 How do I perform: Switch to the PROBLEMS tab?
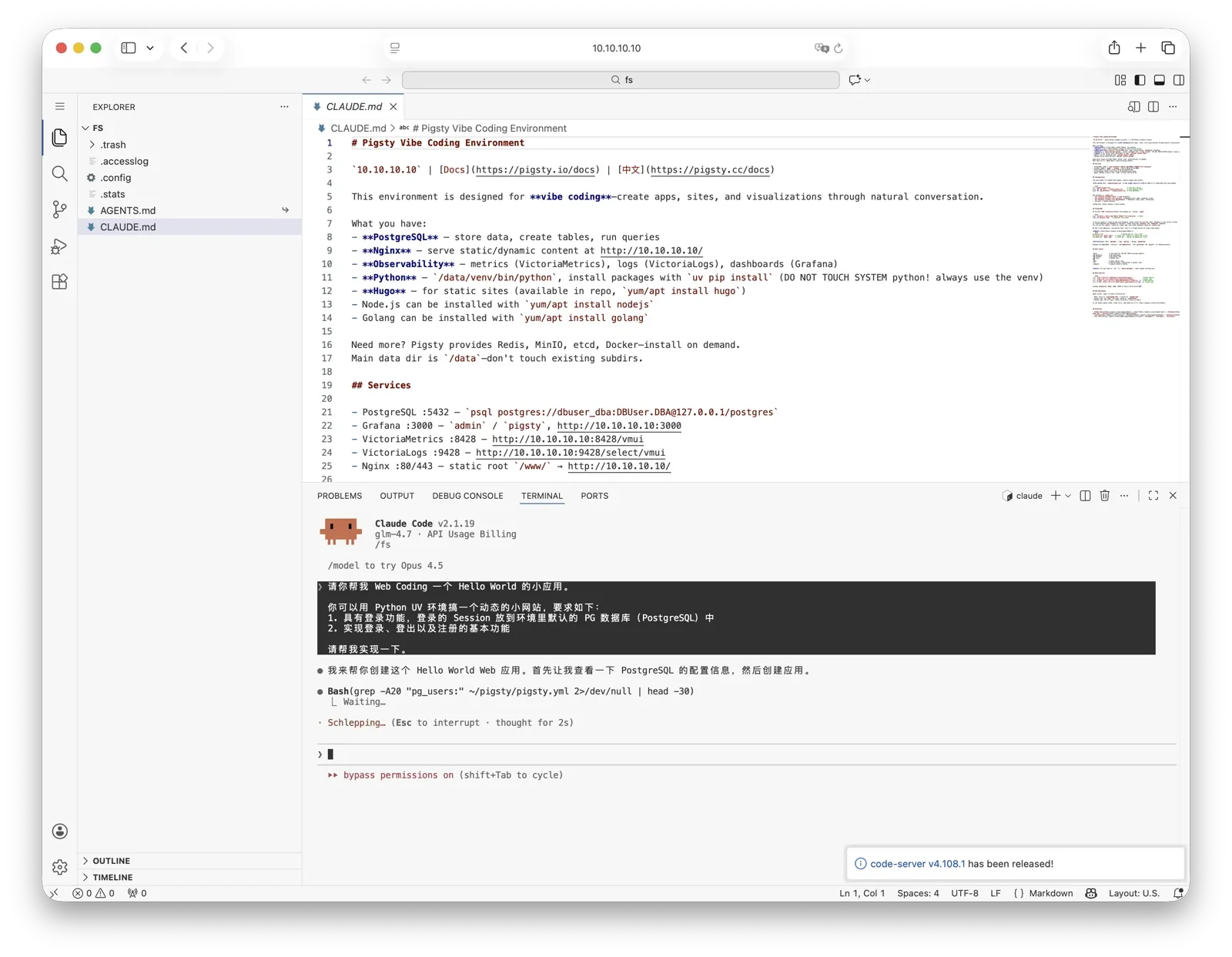point(339,496)
